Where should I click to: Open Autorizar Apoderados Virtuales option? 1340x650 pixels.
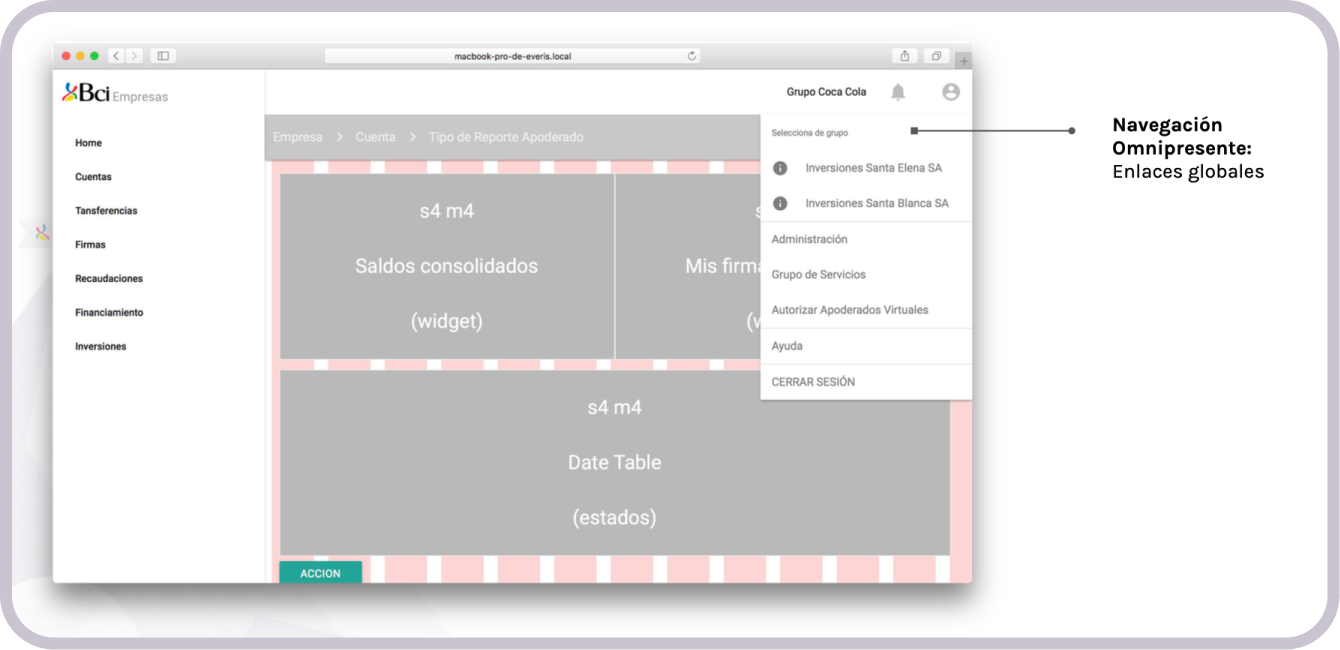849,310
